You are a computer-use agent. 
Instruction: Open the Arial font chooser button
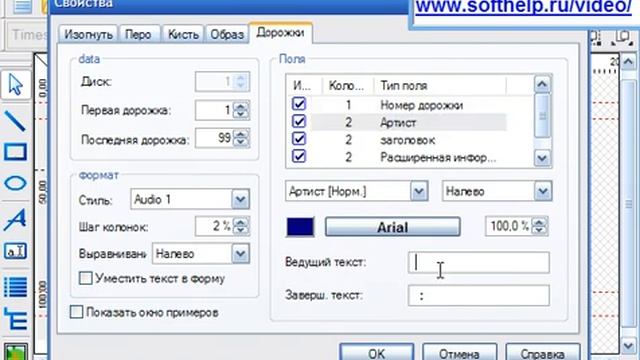click(x=393, y=227)
